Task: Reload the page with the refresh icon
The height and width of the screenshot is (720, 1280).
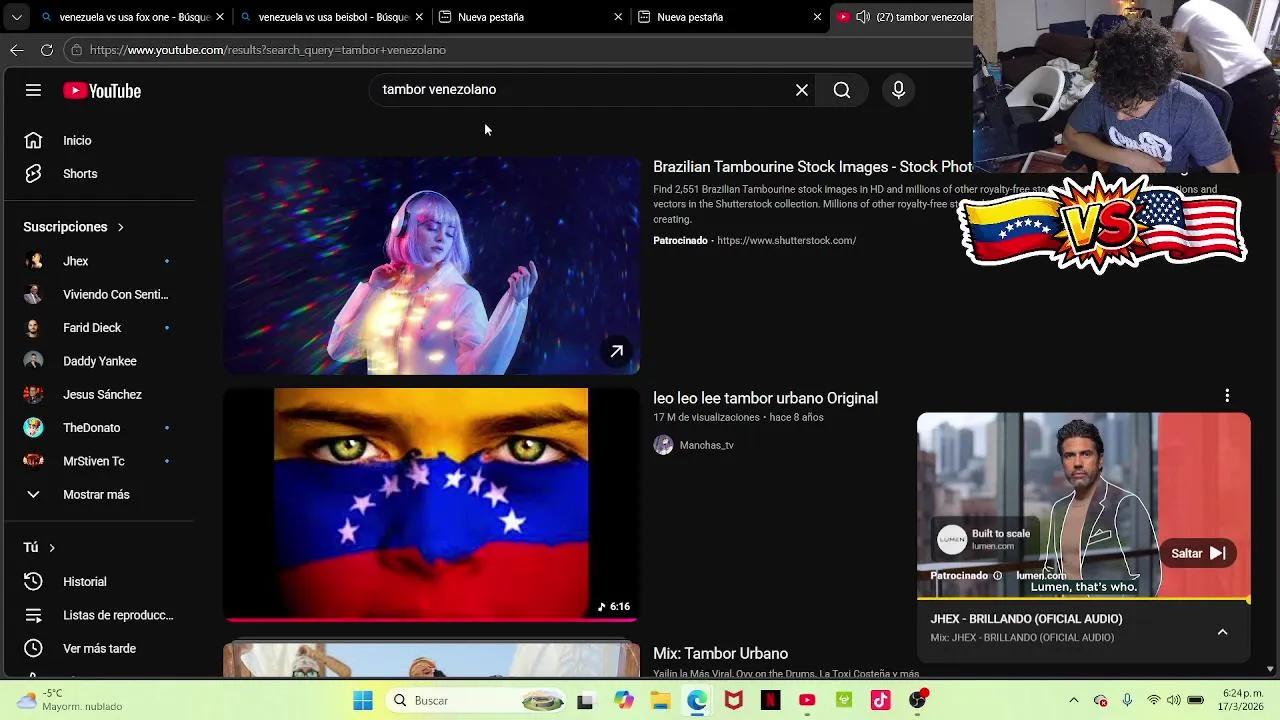Action: [x=47, y=50]
